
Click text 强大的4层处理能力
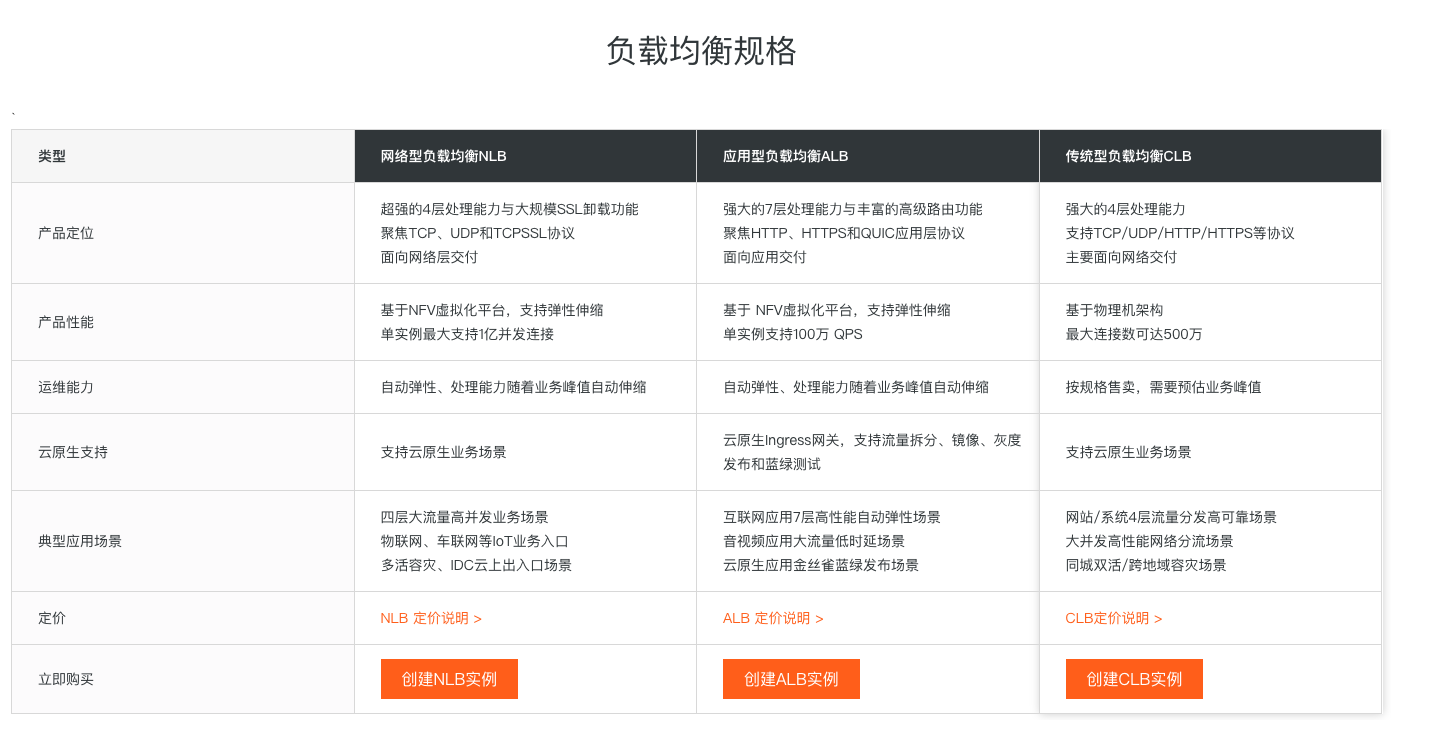point(1126,209)
